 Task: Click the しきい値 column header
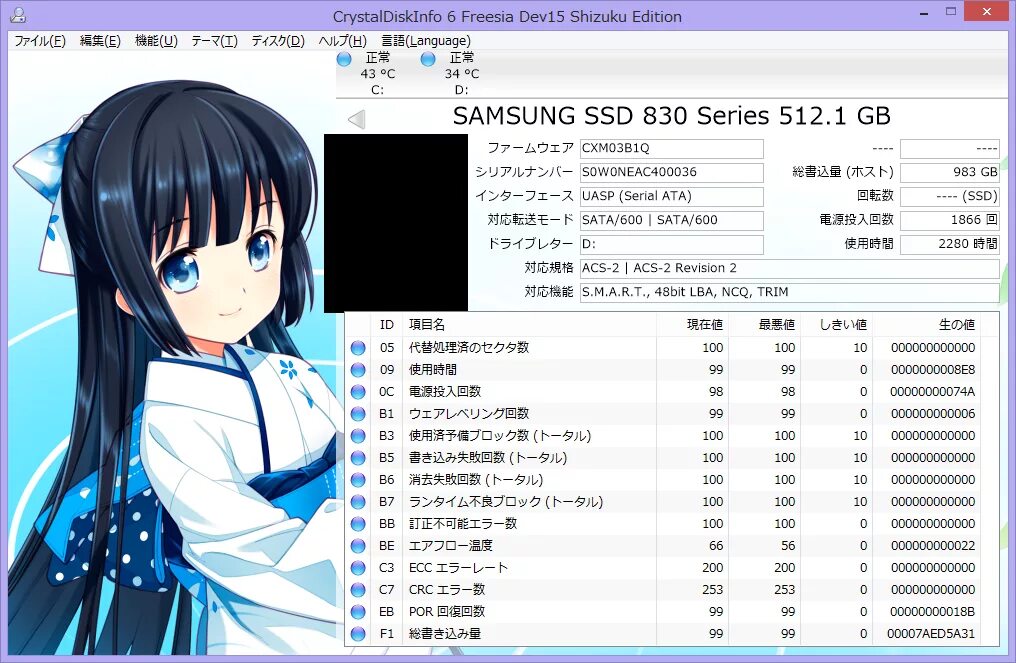837,325
